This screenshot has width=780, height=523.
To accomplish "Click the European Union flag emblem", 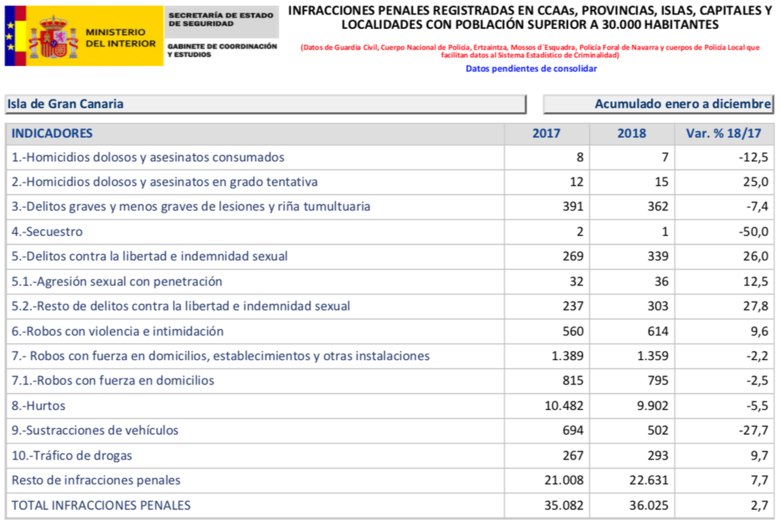I will (10, 36).
